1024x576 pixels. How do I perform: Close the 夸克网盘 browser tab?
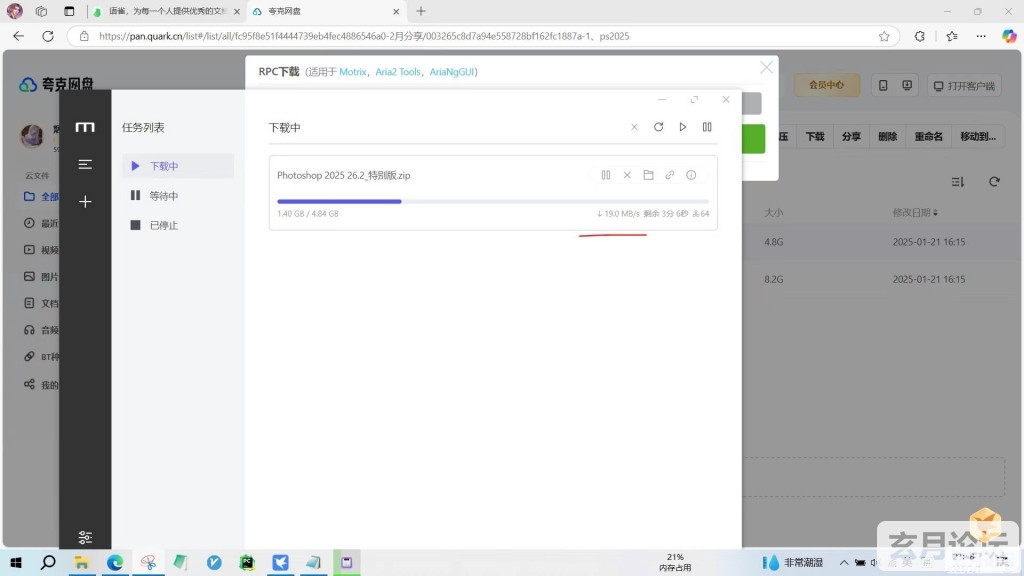point(396,11)
